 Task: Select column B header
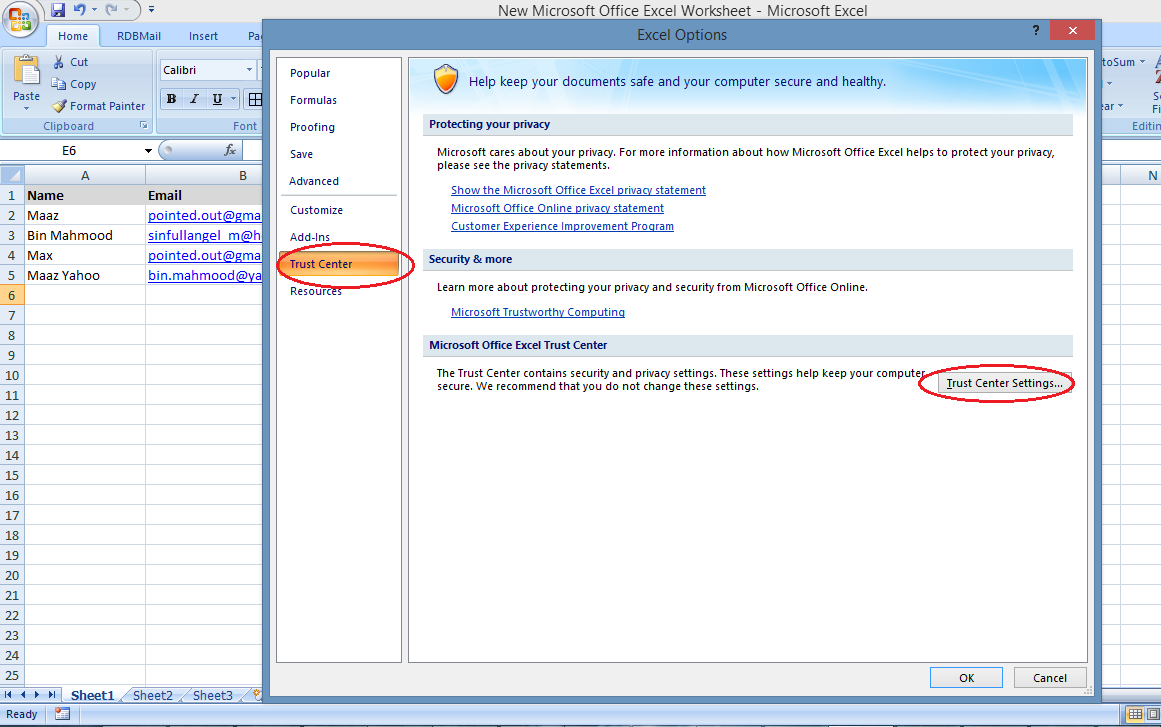pos(204,175)
